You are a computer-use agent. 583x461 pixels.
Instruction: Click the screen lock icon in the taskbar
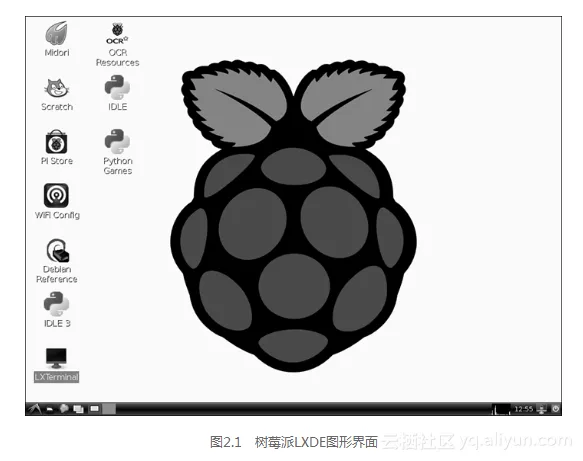542,409
